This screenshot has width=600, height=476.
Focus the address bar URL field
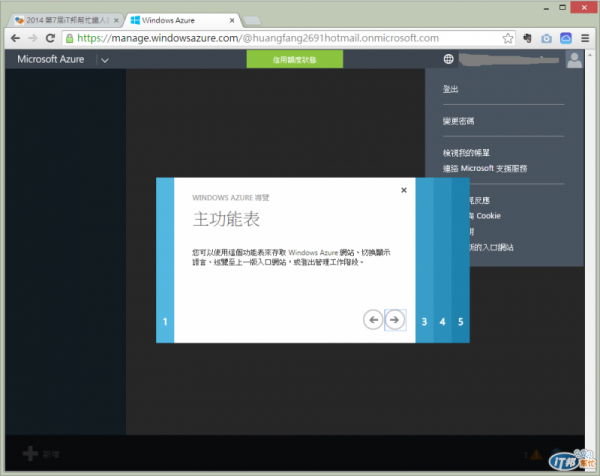(x=289, y=38)
